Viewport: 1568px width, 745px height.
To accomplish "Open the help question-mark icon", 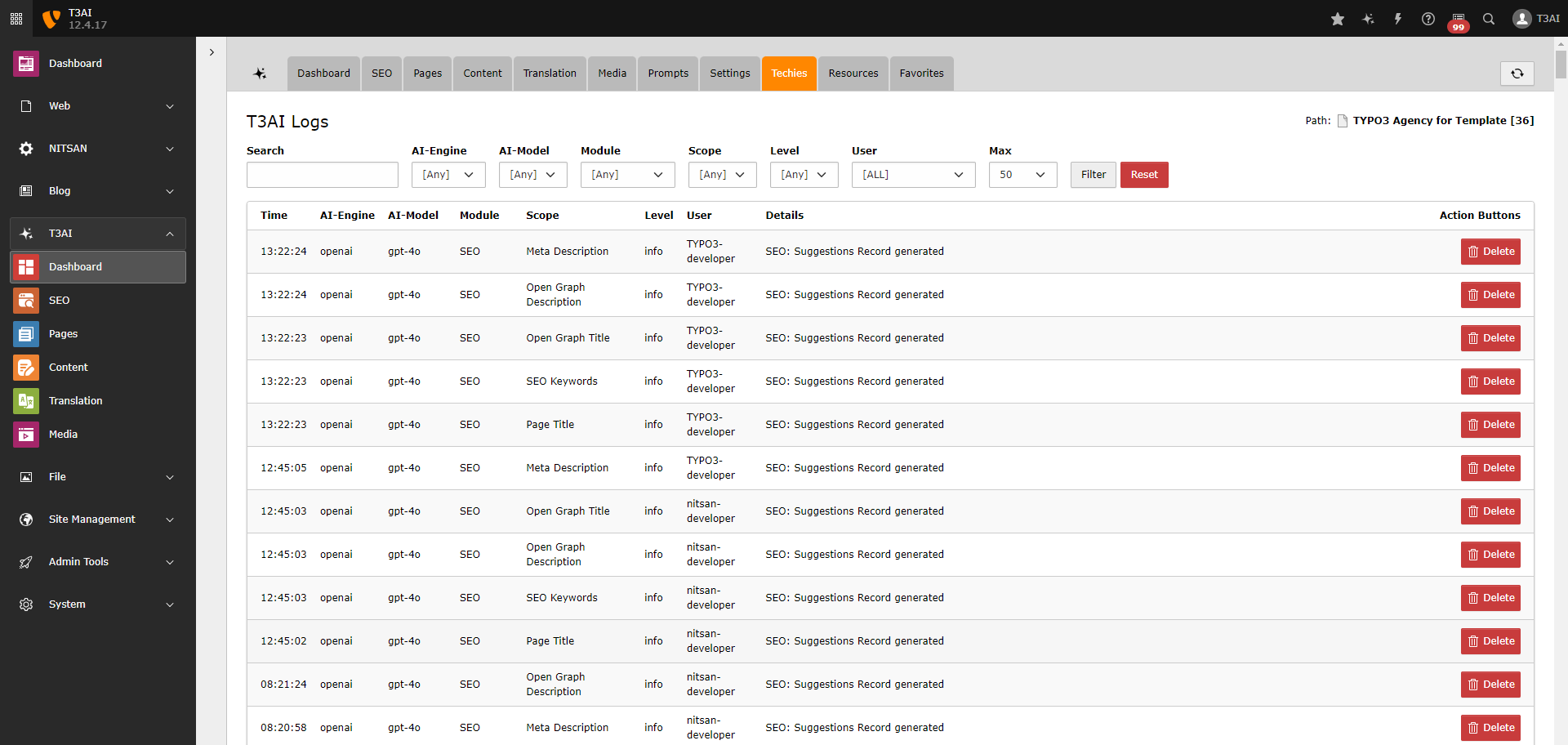I will [1428, 18].
